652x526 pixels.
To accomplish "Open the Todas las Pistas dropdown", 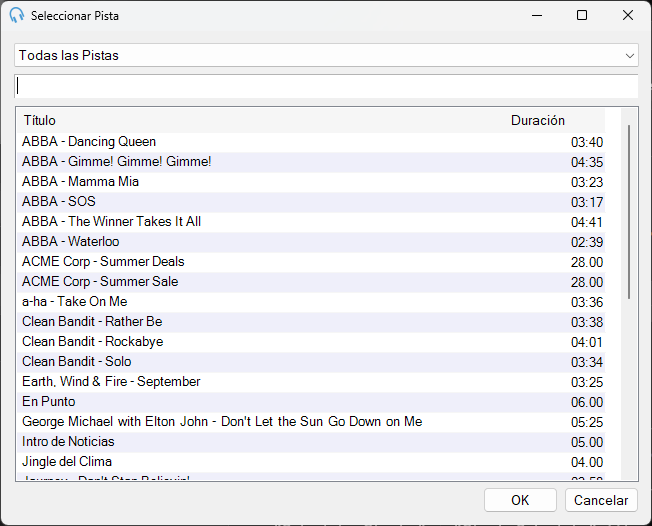I will pyautogui.click(x=326, y=55).
